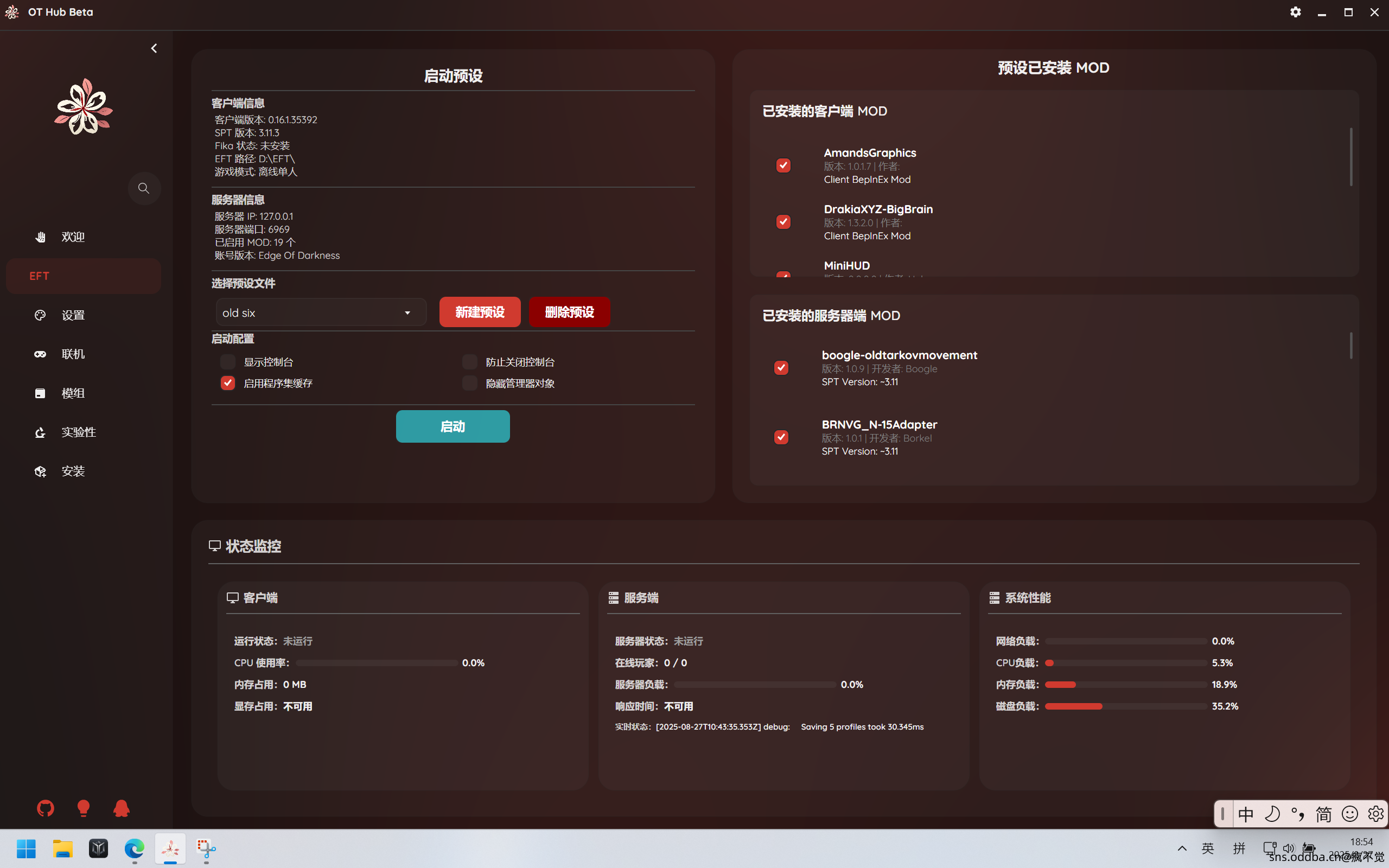Go to the 安装 install page
The height and width of the screenshot is (868, 1389).
pos(83,471)
